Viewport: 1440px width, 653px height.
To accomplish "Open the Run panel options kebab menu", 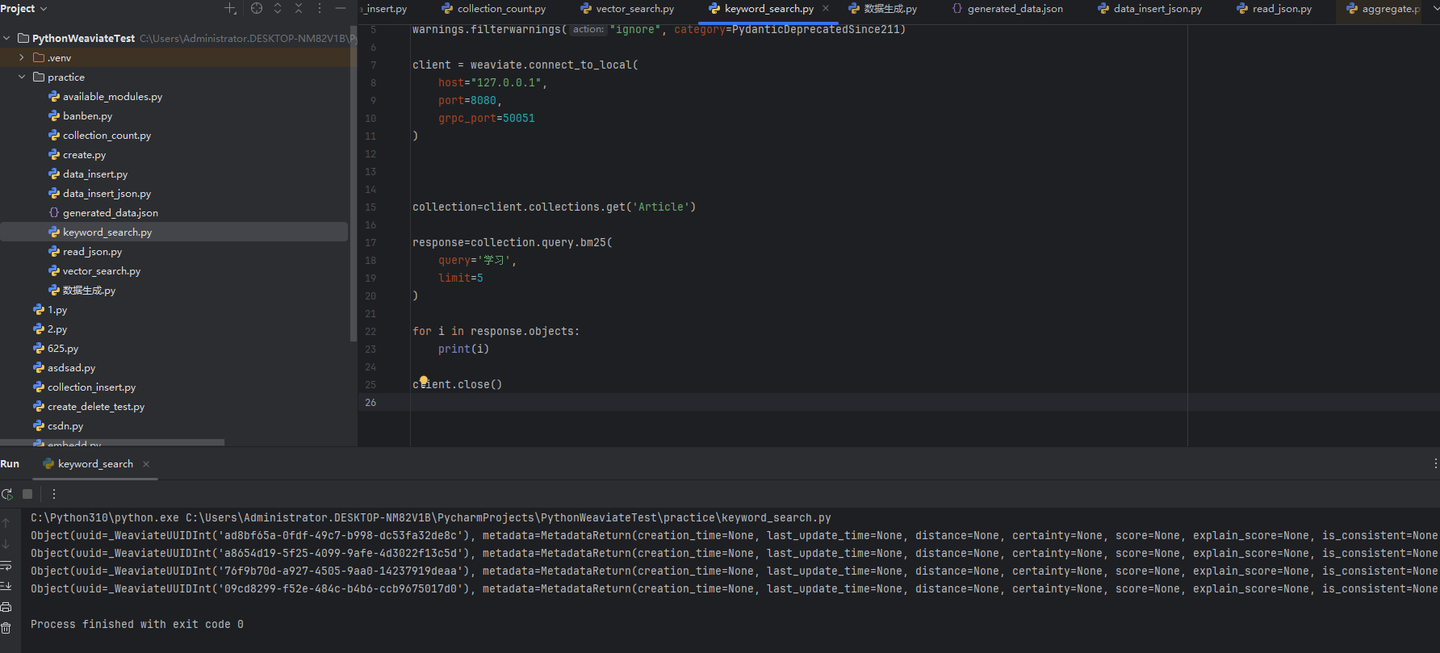I will [x=54, y=493].
